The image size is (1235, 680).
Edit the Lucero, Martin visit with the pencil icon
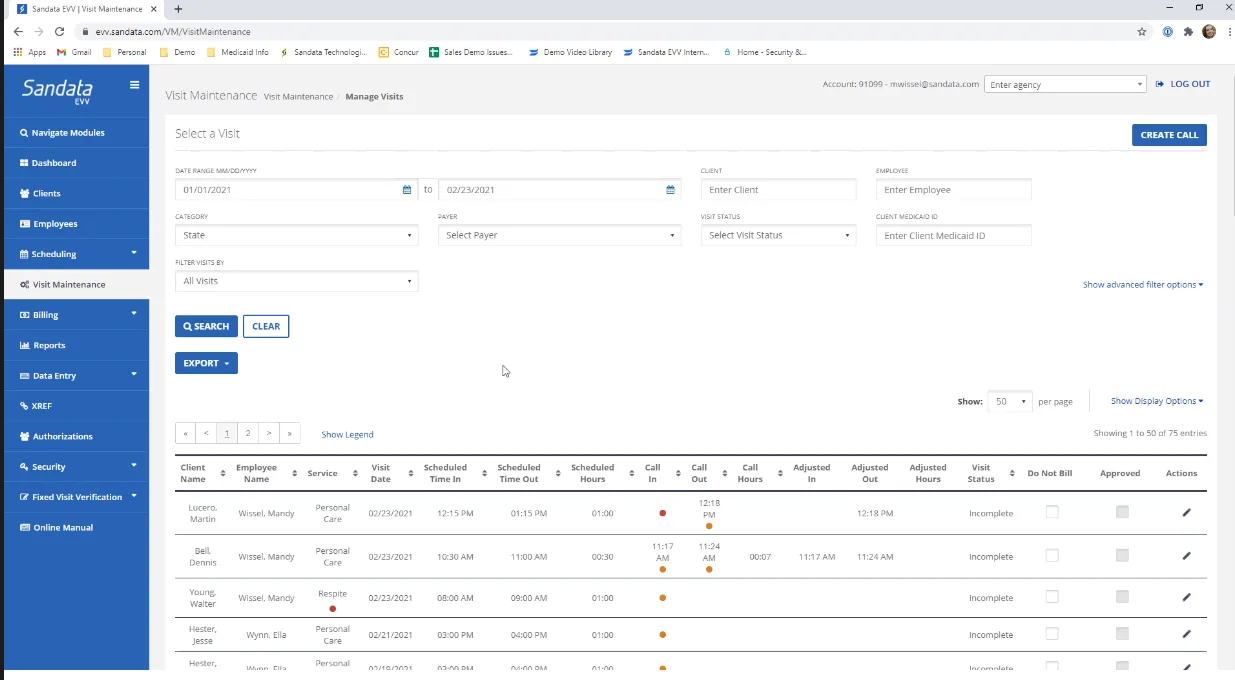(1186, 512)
